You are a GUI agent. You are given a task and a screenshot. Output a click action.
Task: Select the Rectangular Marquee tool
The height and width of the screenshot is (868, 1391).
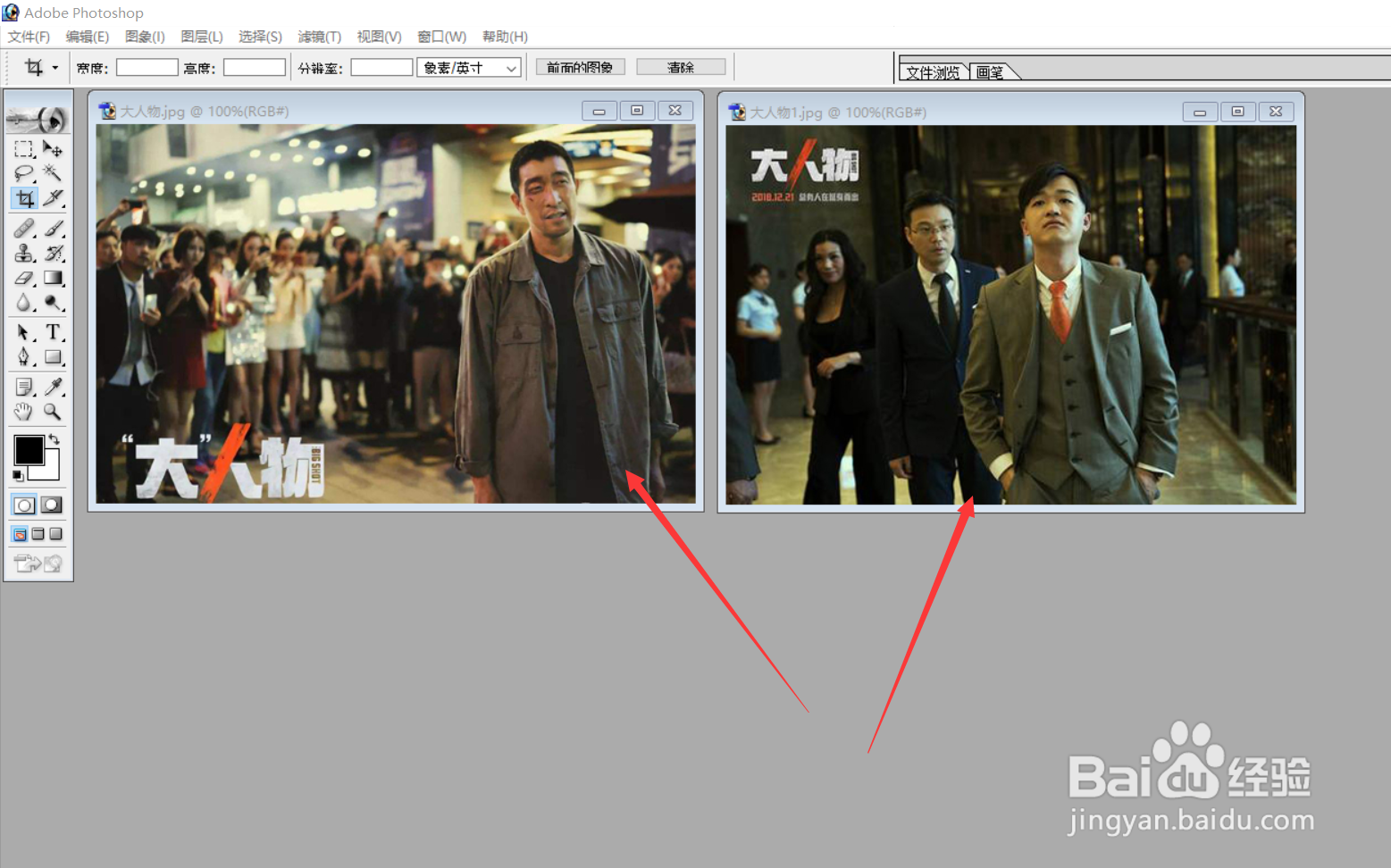[24, 148]
